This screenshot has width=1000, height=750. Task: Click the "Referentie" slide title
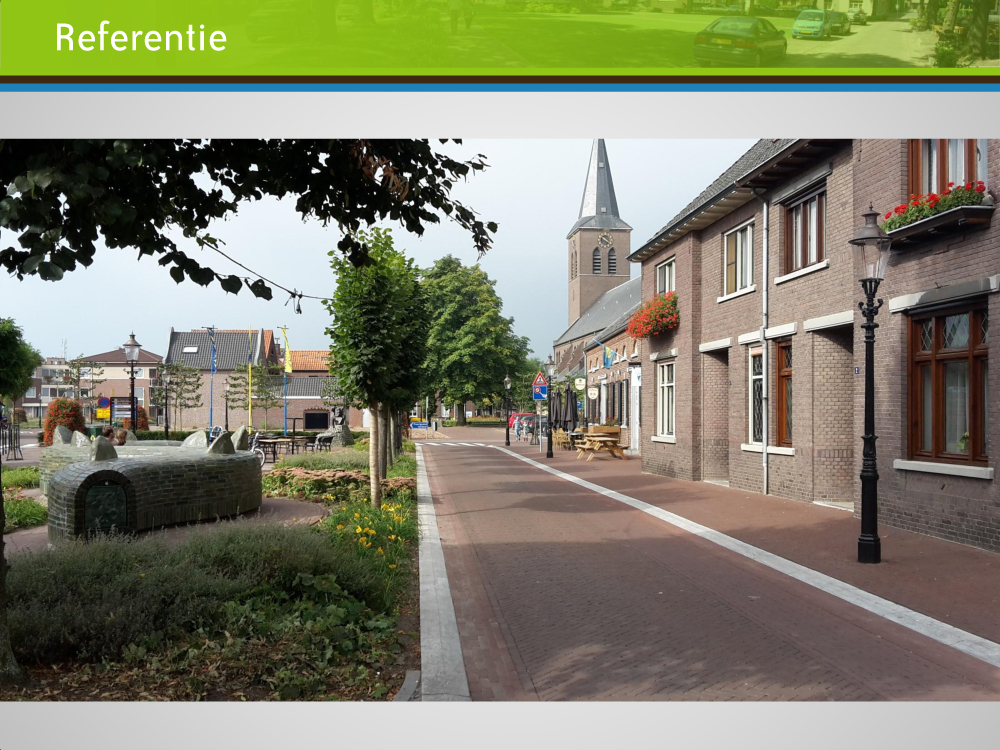point(141,37)
